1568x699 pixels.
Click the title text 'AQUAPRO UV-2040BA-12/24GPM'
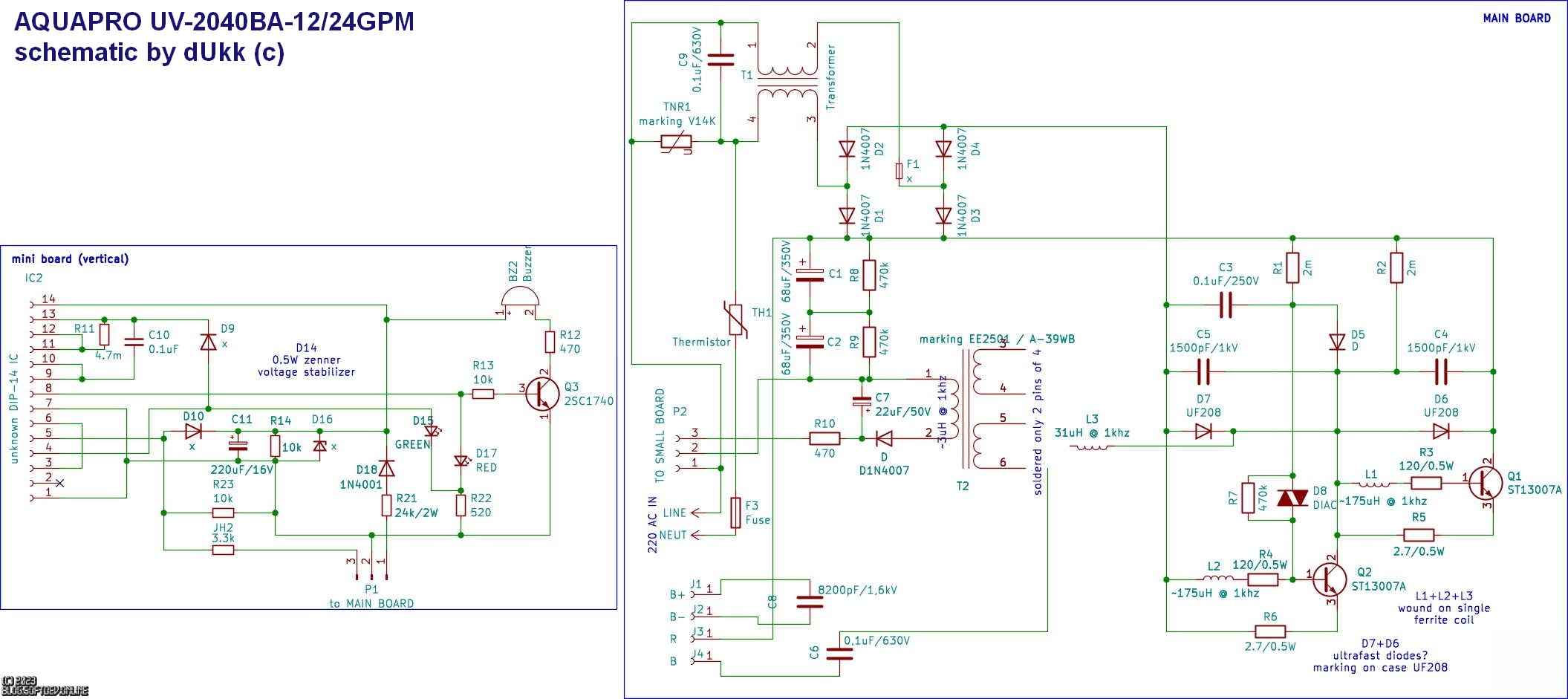[214, 22]
